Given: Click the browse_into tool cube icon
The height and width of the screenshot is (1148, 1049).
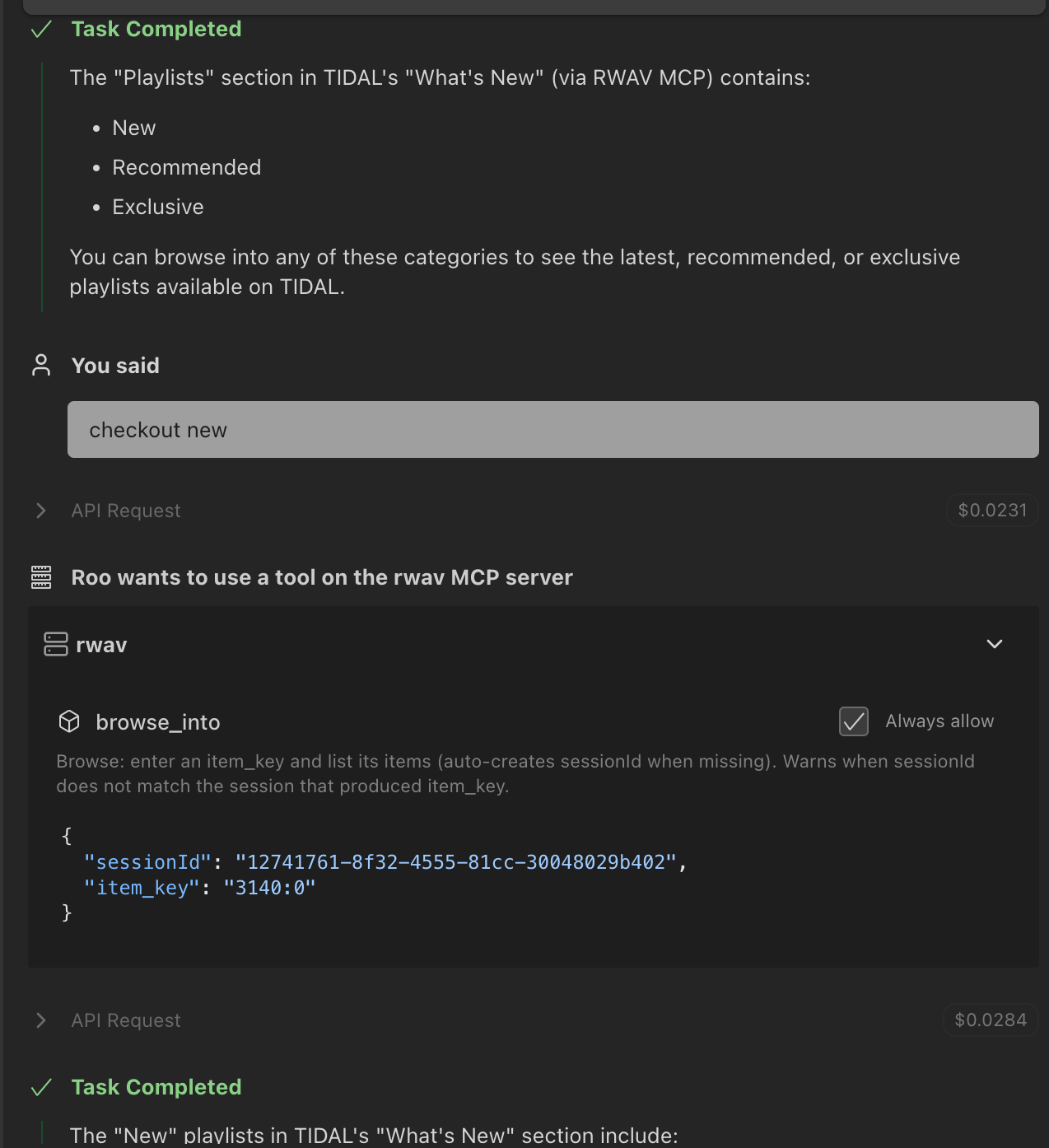Looking at the screenshot, I should [x=69, y=721].
